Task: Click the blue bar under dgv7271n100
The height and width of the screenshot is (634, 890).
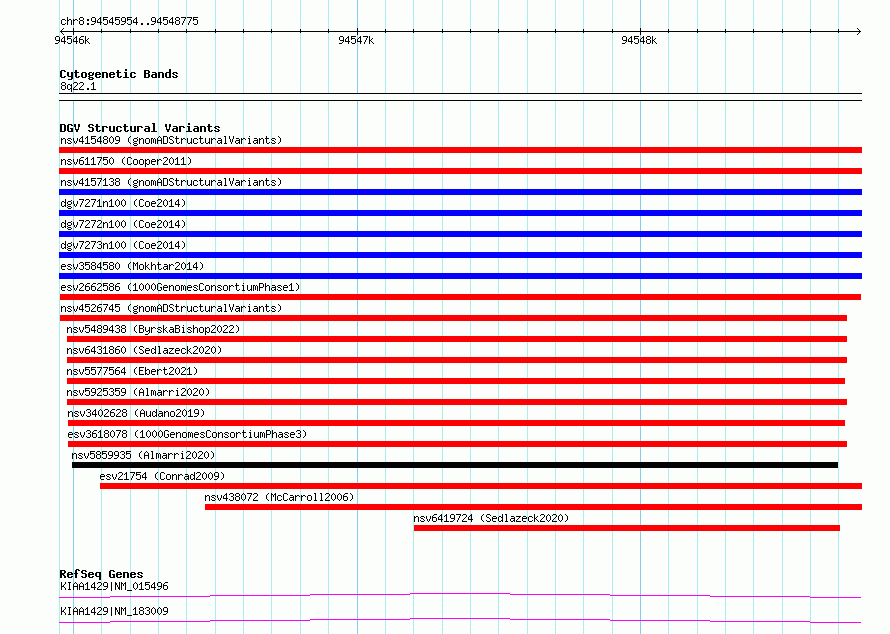Action: tap(460, 213)
